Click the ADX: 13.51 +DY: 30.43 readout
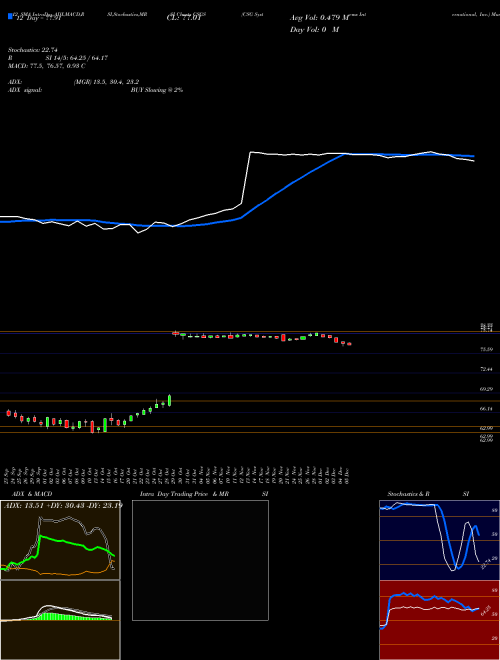This screenshot has width=500, height=660. click(x=63, y=506)
